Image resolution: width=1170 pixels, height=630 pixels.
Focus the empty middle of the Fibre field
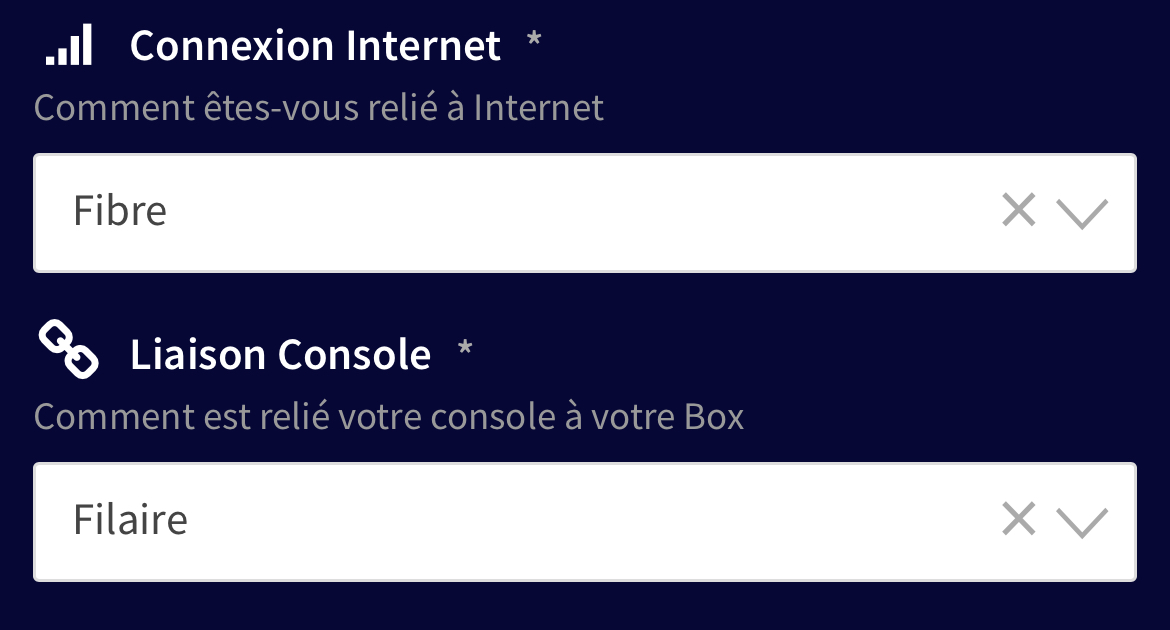click(582, 213)
